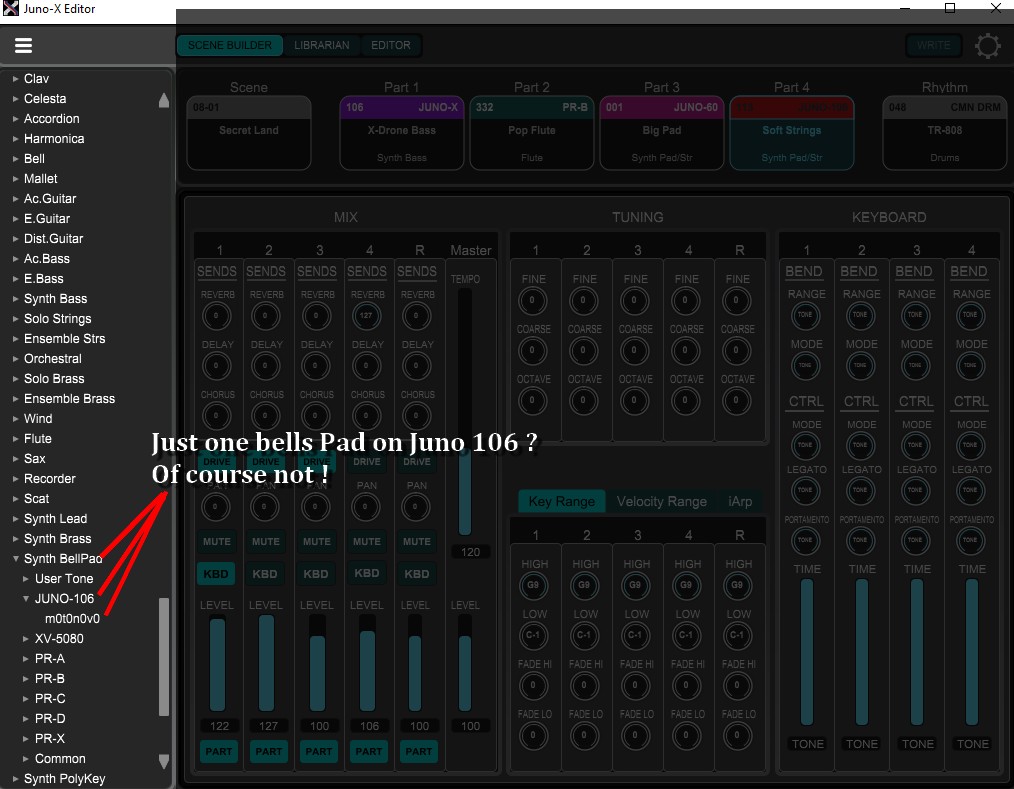The width and height of the screenshot is (1014, 789).
Task: Expand the Synth Bass category
Action: [x=16, y=299]
